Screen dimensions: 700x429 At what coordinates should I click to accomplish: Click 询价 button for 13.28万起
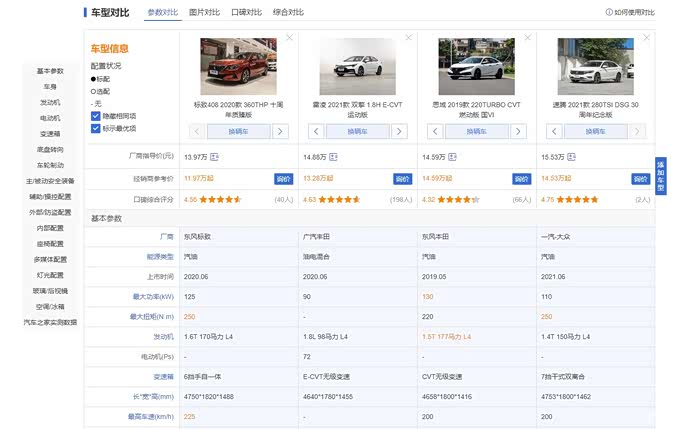coord(402,179)
